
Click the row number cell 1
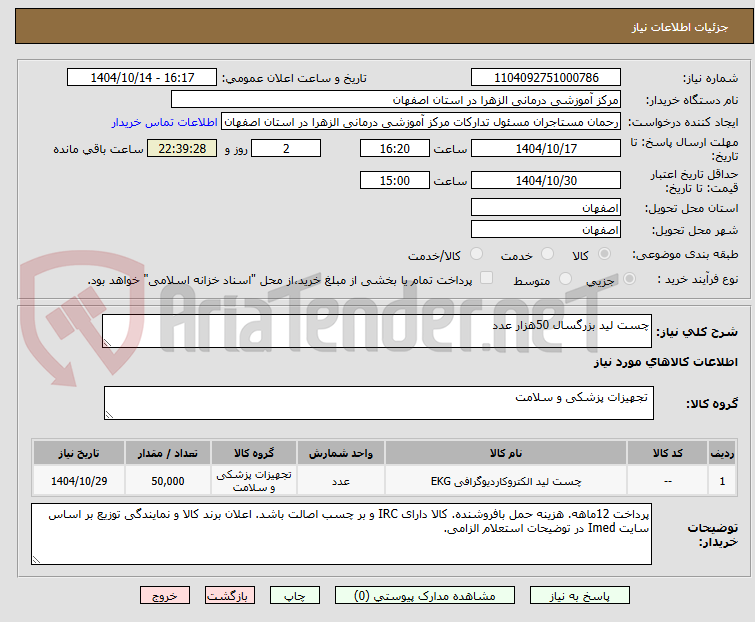pyautogui.click(x=722, y=480)
